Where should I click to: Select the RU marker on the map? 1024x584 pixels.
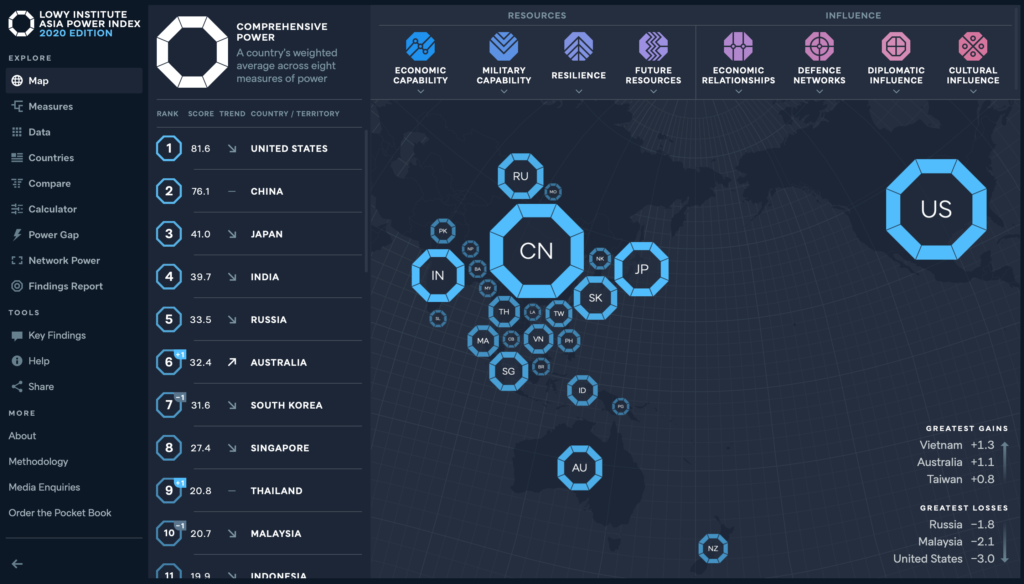520,176
